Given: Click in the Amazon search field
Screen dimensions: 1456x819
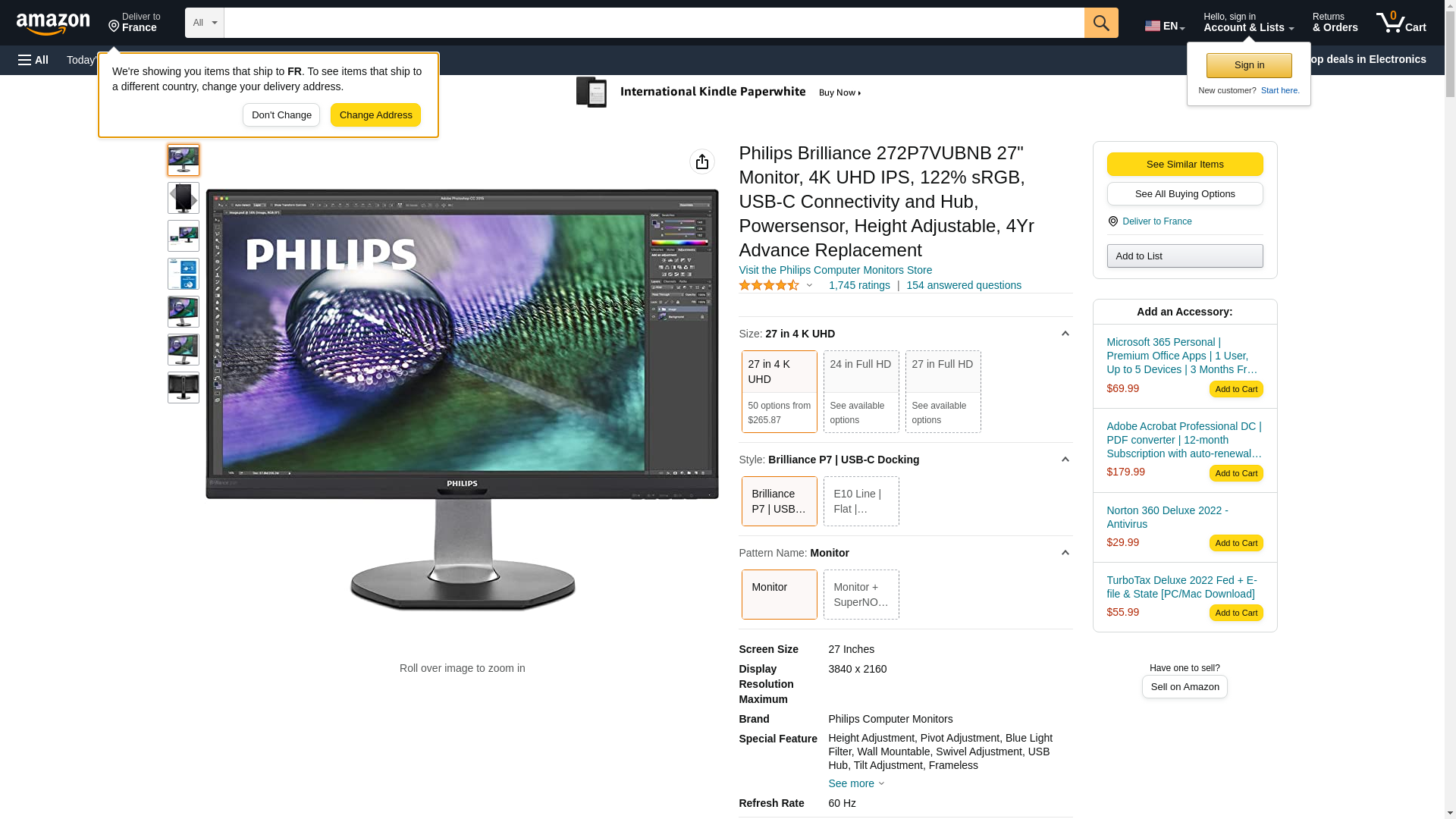Looking at the screenshot, I should pyautogui.click(x=654, y=23).
